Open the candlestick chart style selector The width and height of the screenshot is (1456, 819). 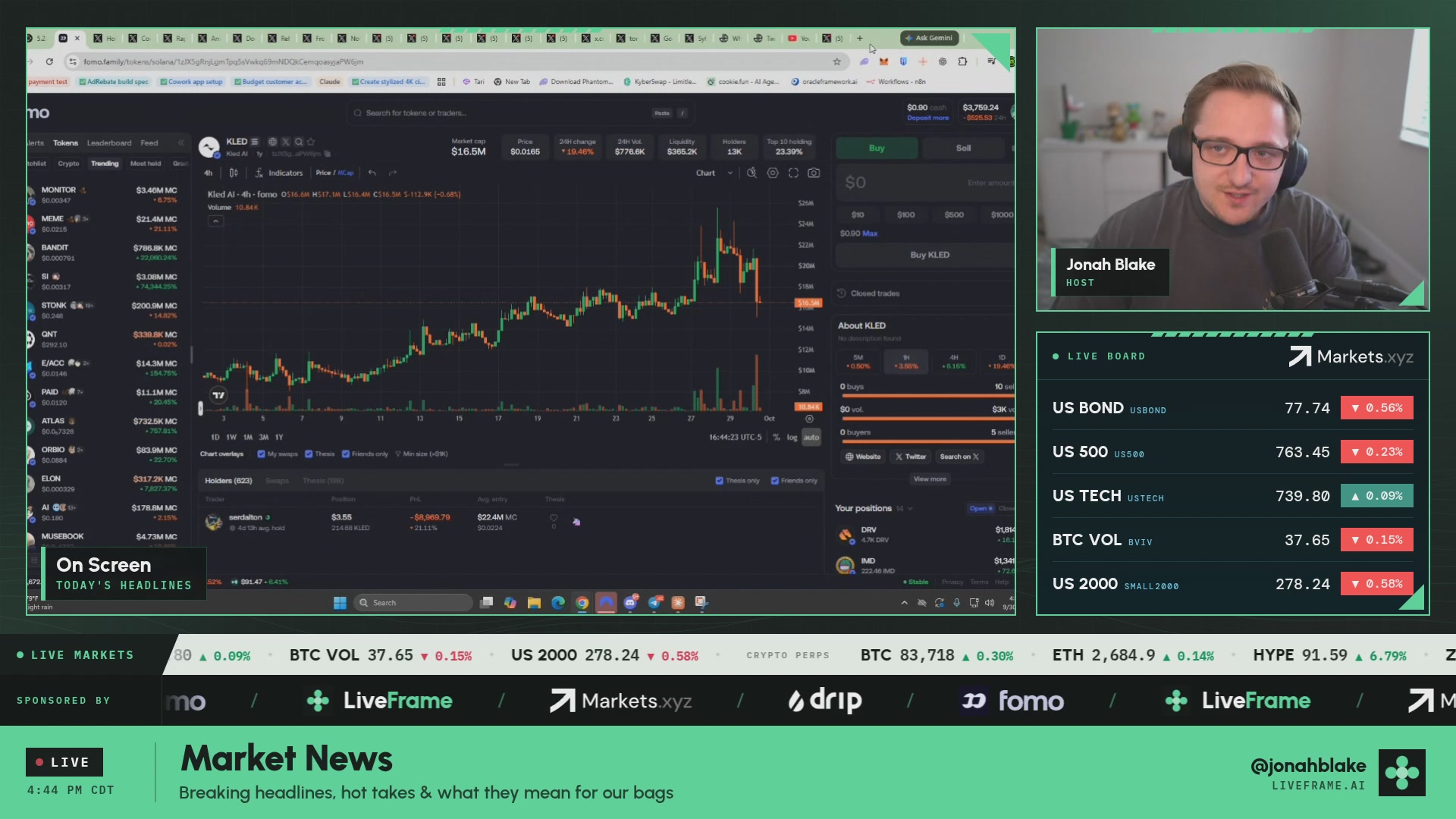click(x=234, y=173)
